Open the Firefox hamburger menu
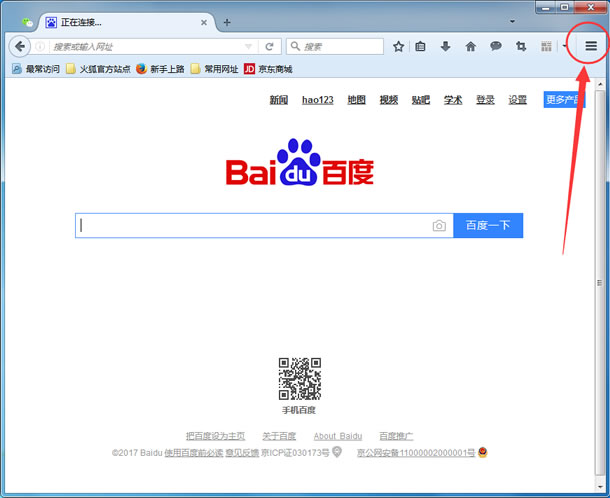Image resolution: width=610 pixels, height=498 pixels. pos(591,46)
